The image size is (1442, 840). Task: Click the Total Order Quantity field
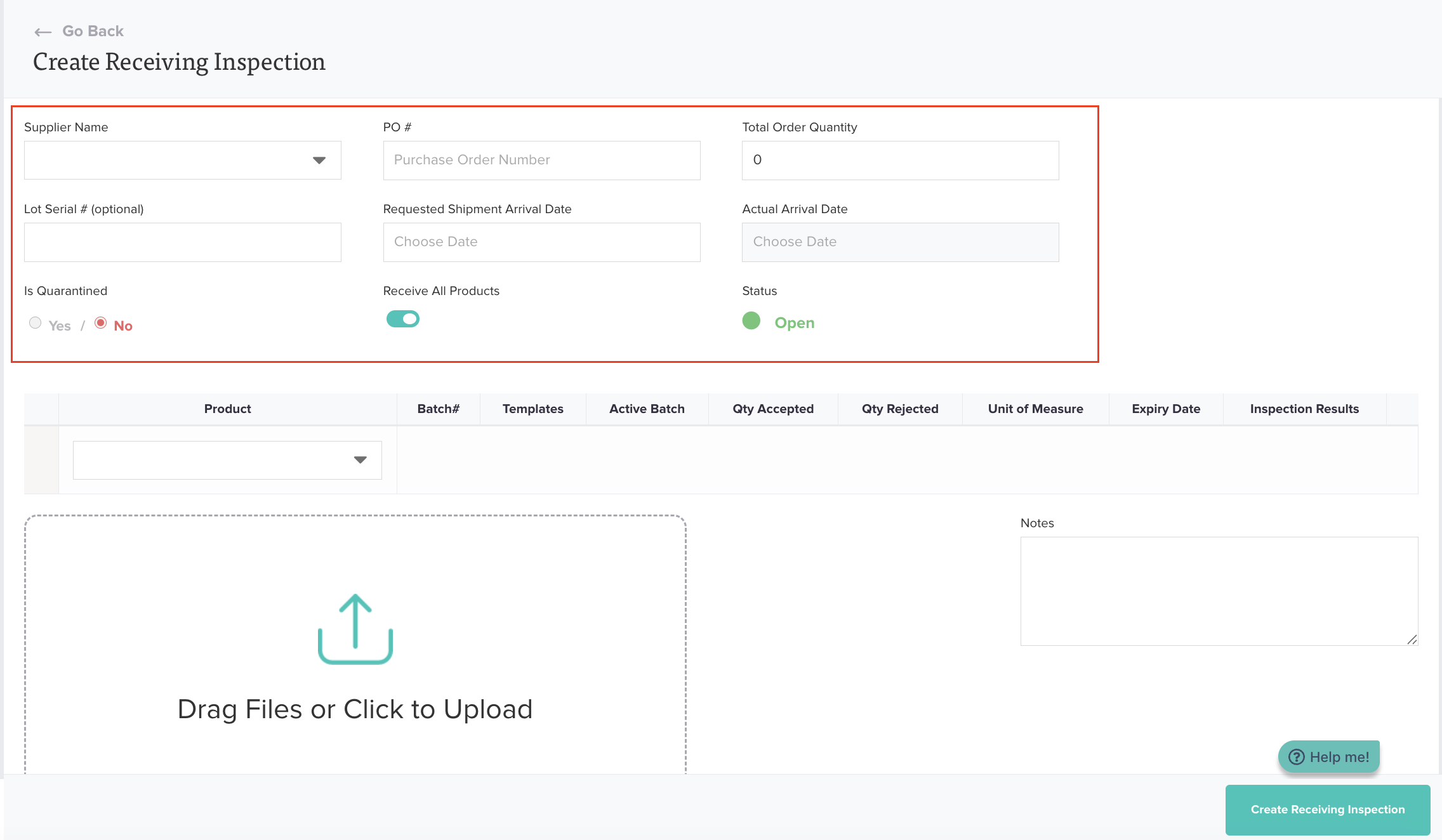pos(900,161)
